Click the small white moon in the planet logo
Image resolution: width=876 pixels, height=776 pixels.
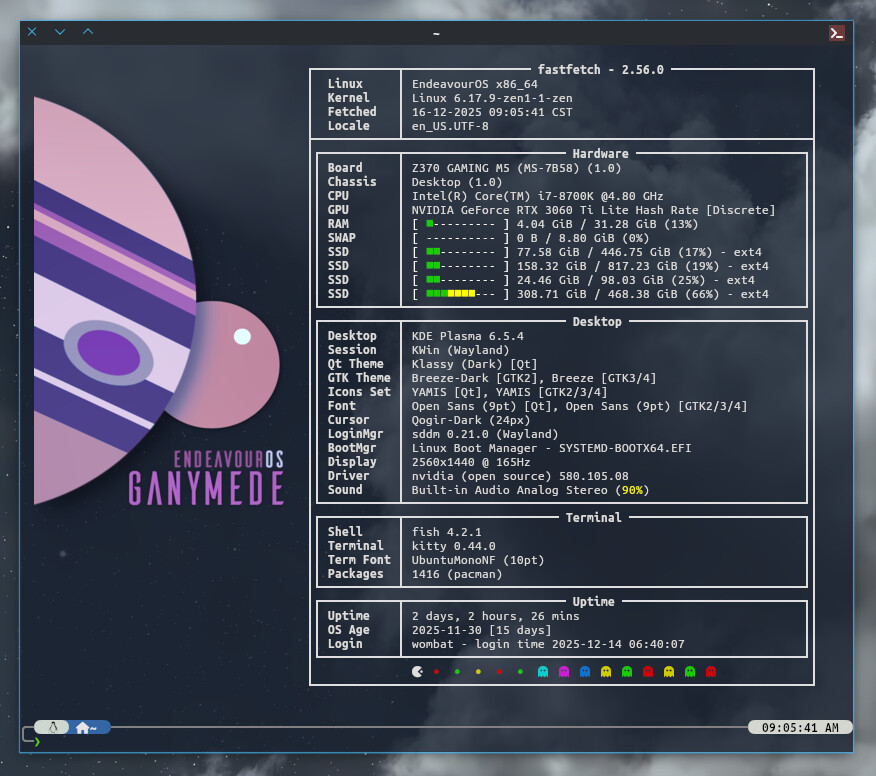click(x=242, y=337)
